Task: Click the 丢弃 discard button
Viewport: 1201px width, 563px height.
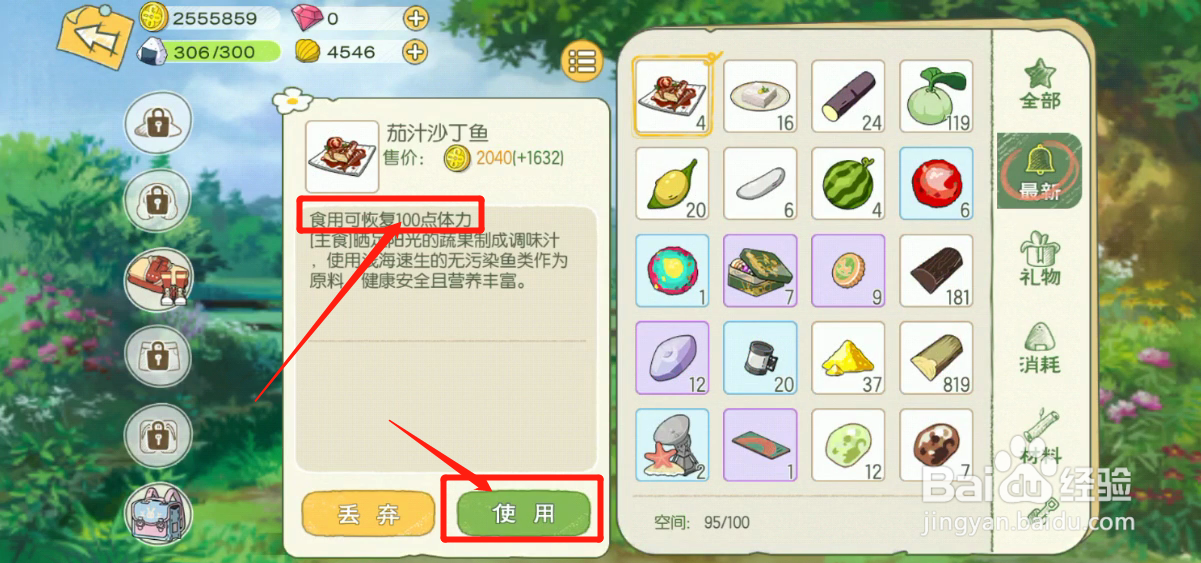Action: [x=368, y=514]
